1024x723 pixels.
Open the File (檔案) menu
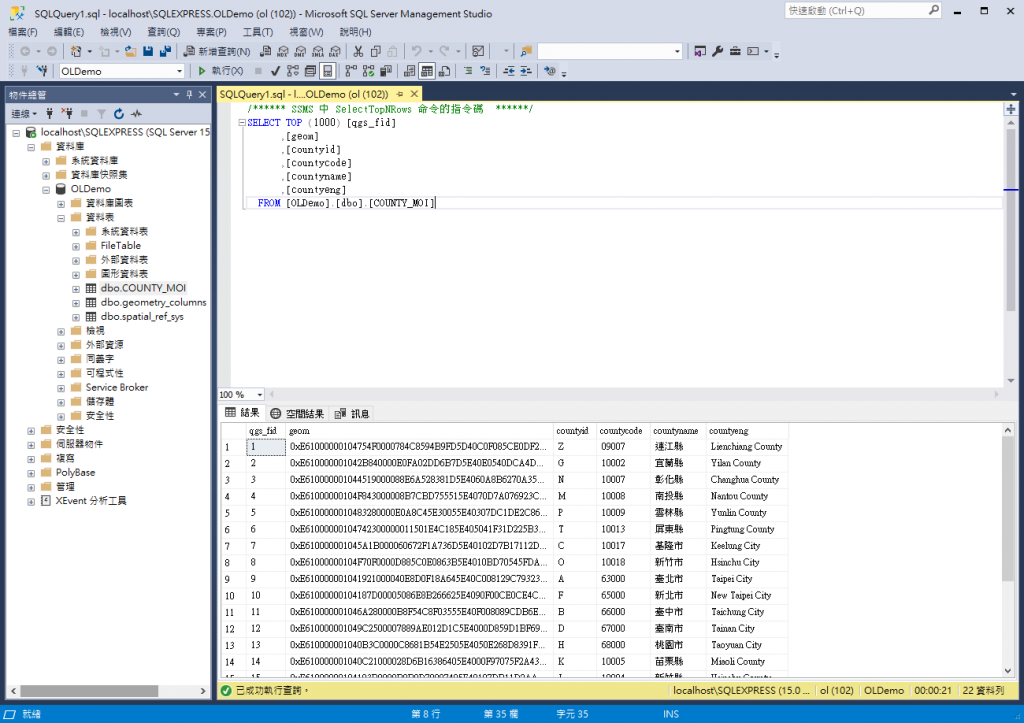pos(23,31)
